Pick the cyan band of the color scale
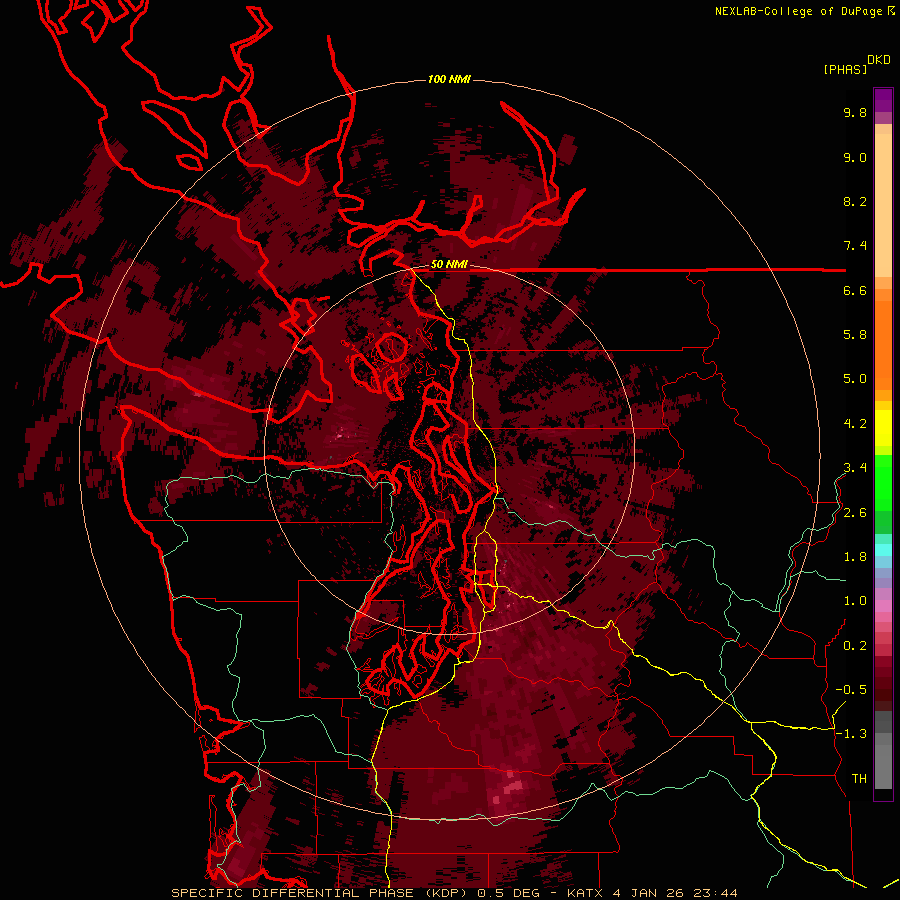 coord(883,550)
